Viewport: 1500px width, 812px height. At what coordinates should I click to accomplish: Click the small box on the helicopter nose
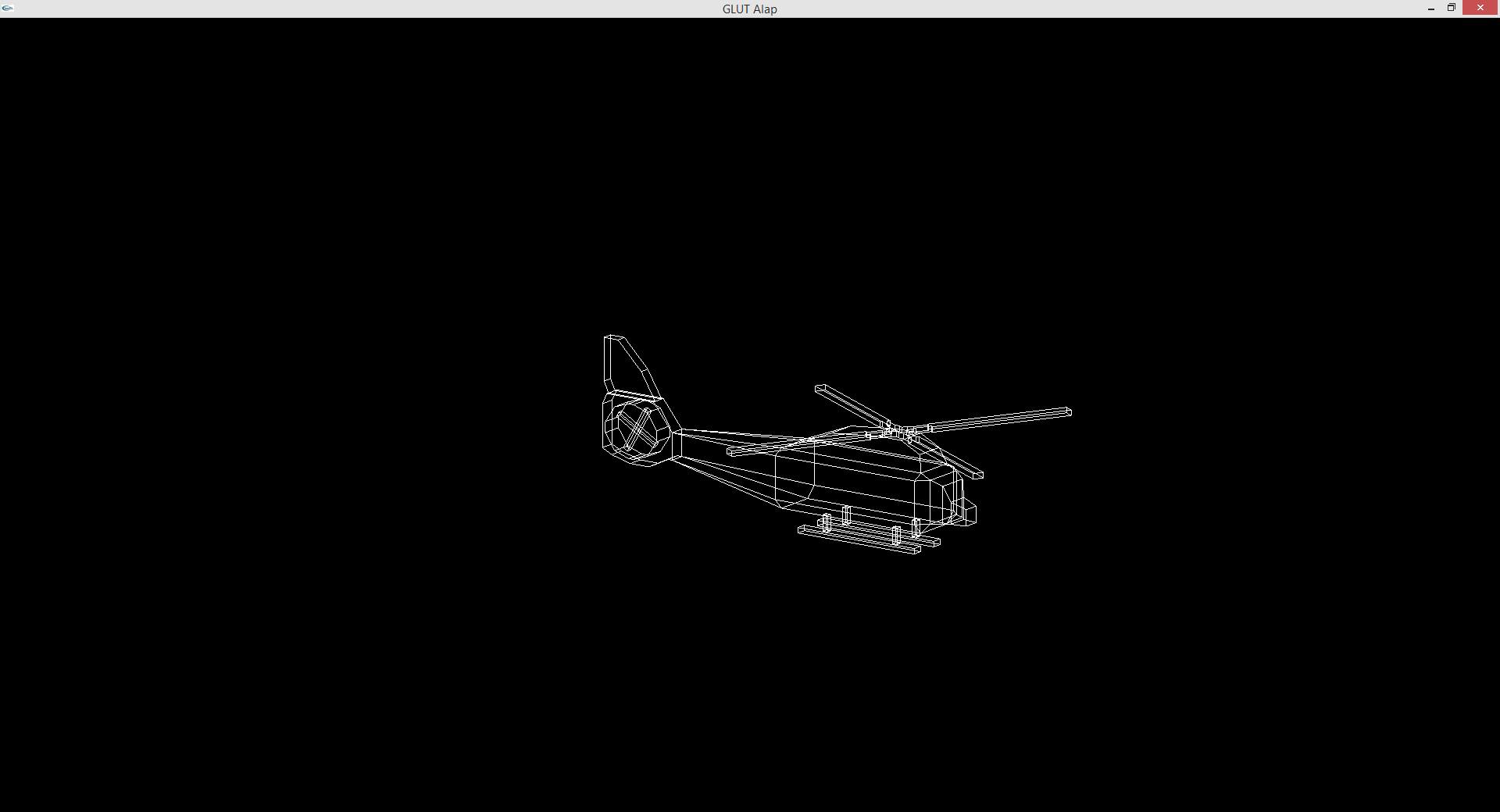coord(968,515)
